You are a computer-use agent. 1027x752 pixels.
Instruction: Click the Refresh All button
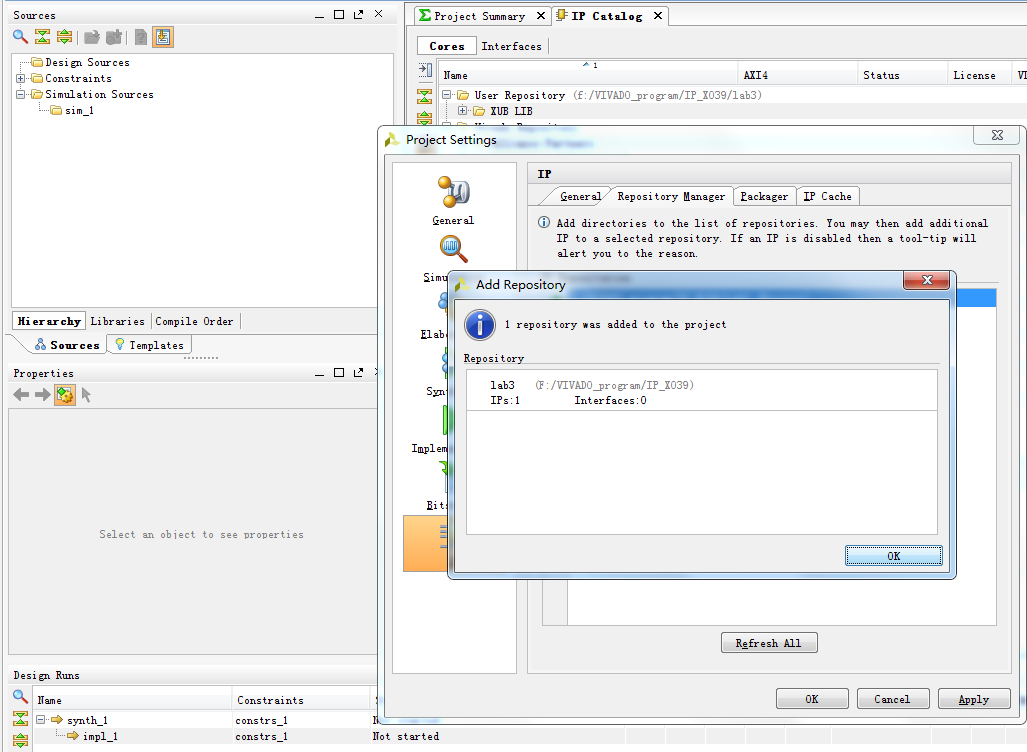click(768, 643)
